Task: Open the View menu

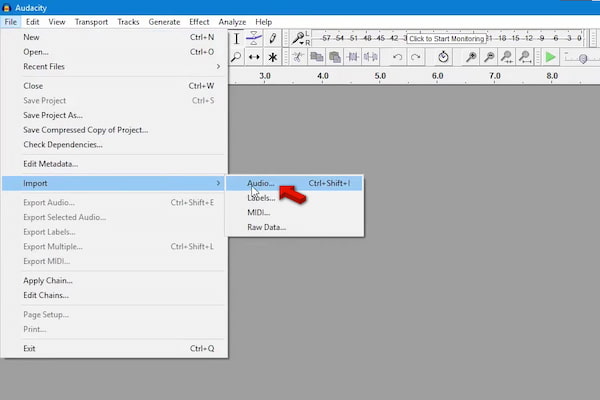Action: click(57, 22)
